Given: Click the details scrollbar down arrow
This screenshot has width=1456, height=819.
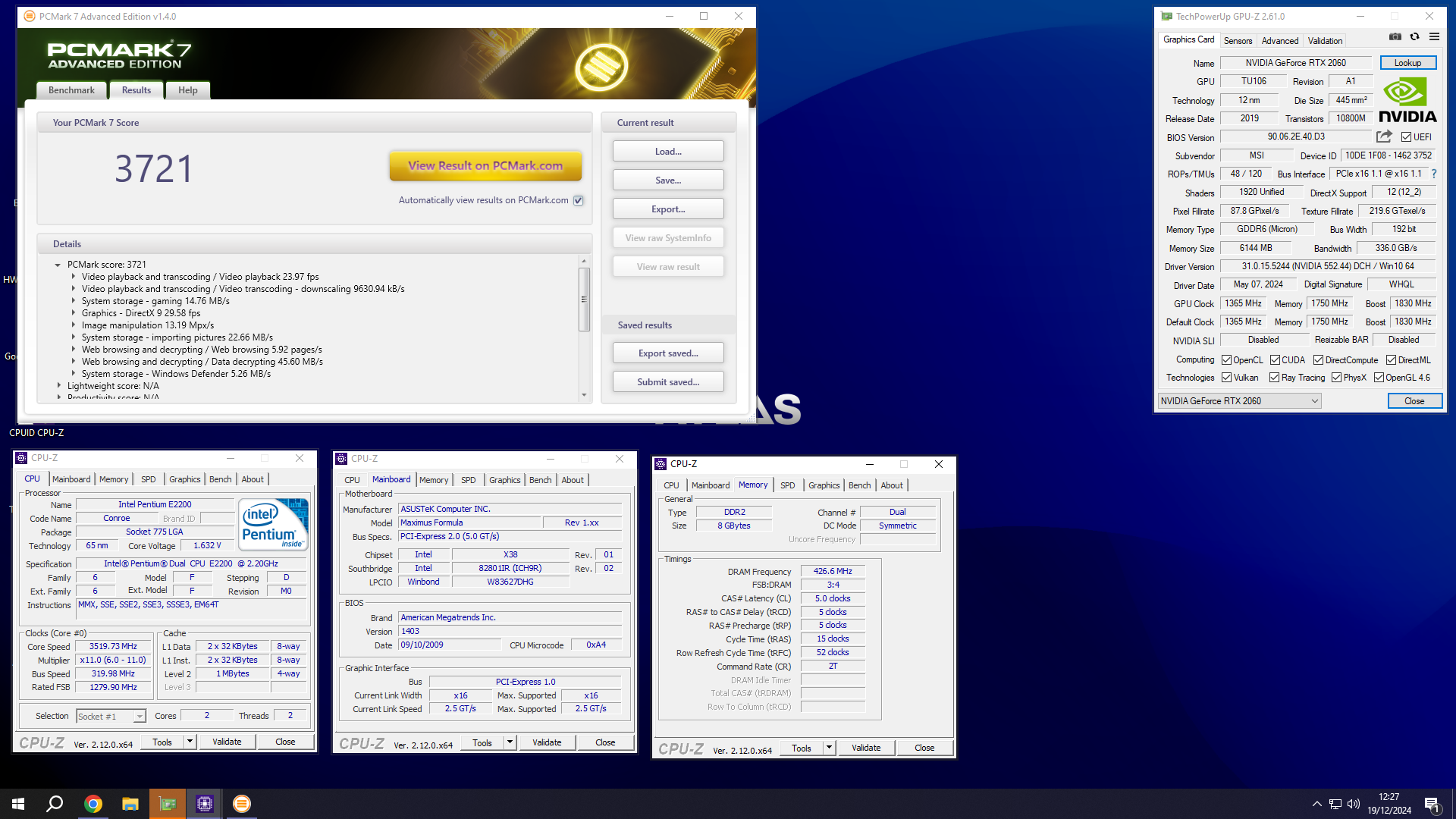Looking at the screenshot, I should (x=584, y=395).
